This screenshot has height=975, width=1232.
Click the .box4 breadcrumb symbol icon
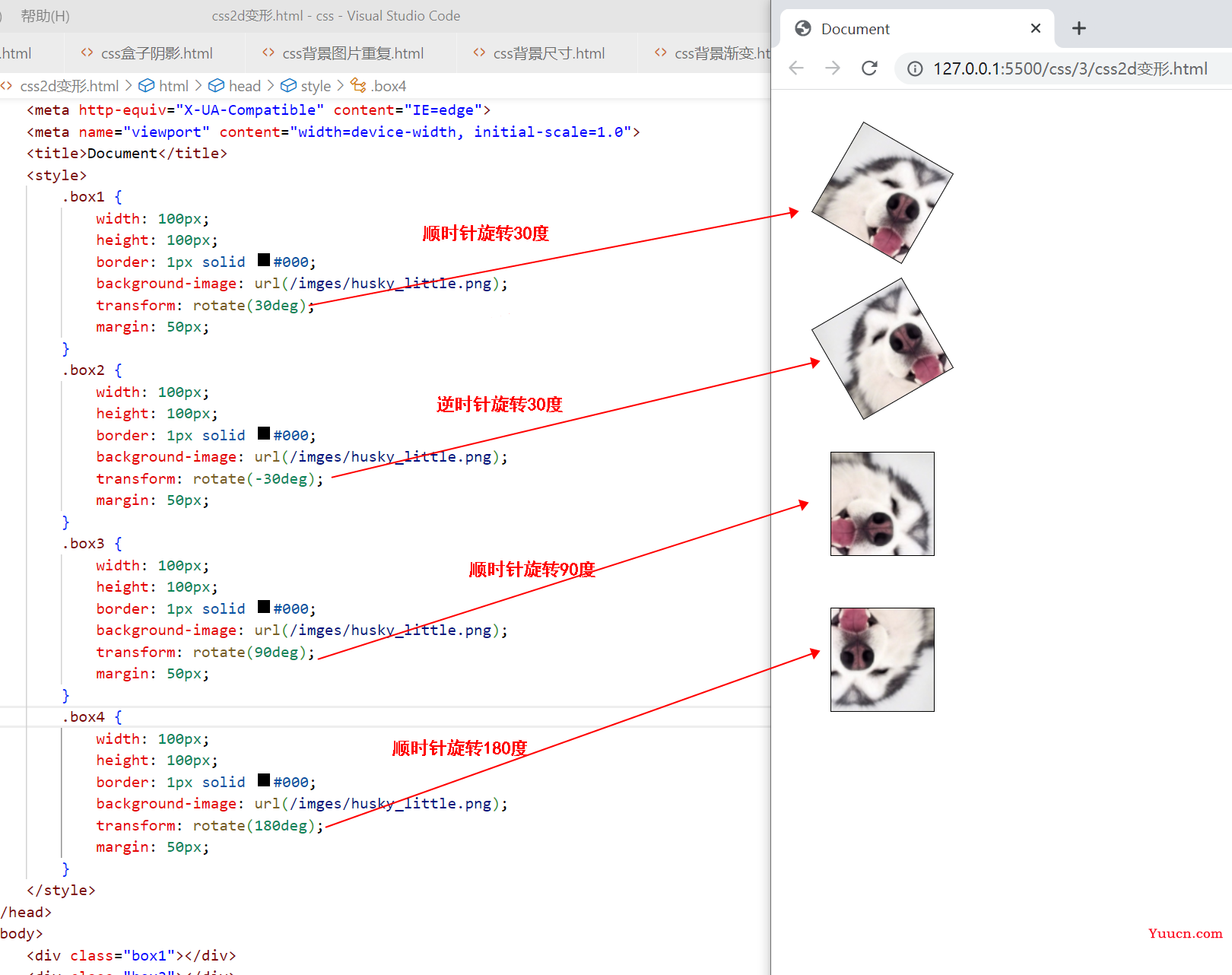[x=358, y=86]
